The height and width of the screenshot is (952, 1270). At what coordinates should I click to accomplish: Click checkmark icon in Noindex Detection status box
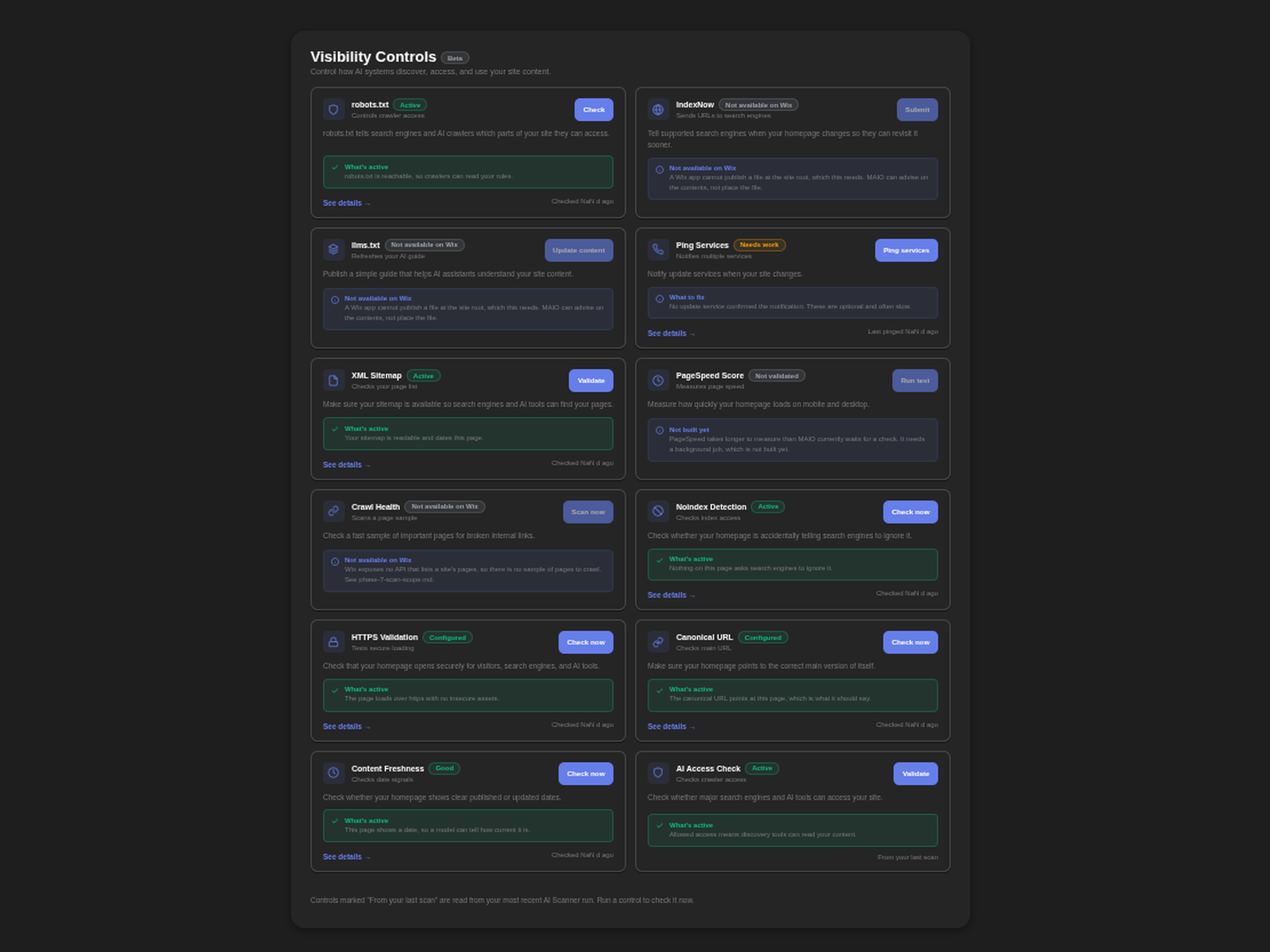[660, 560]
